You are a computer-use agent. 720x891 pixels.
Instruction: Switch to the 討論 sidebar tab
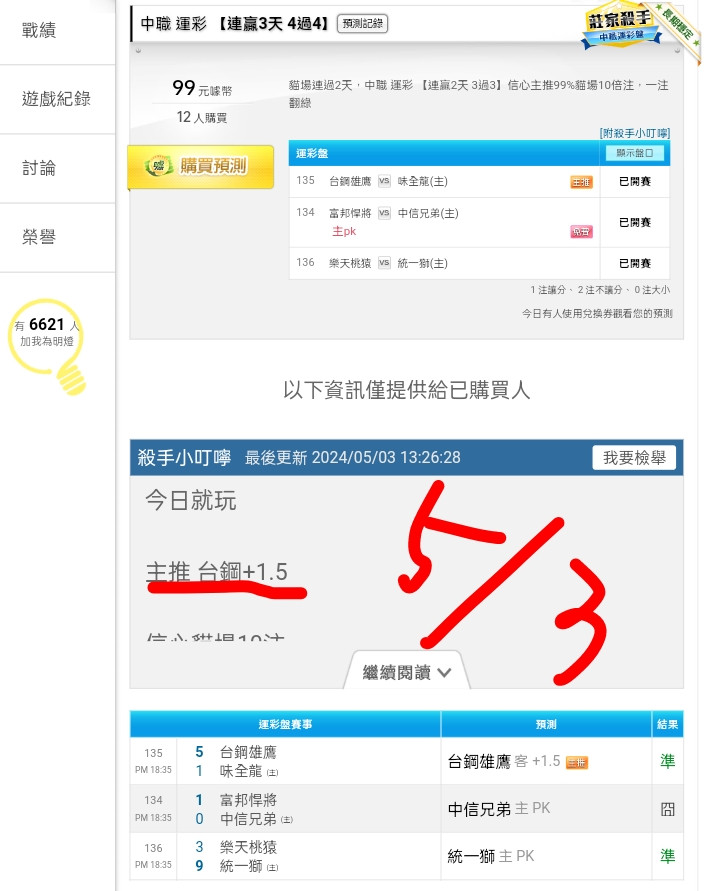pos(39,168)
